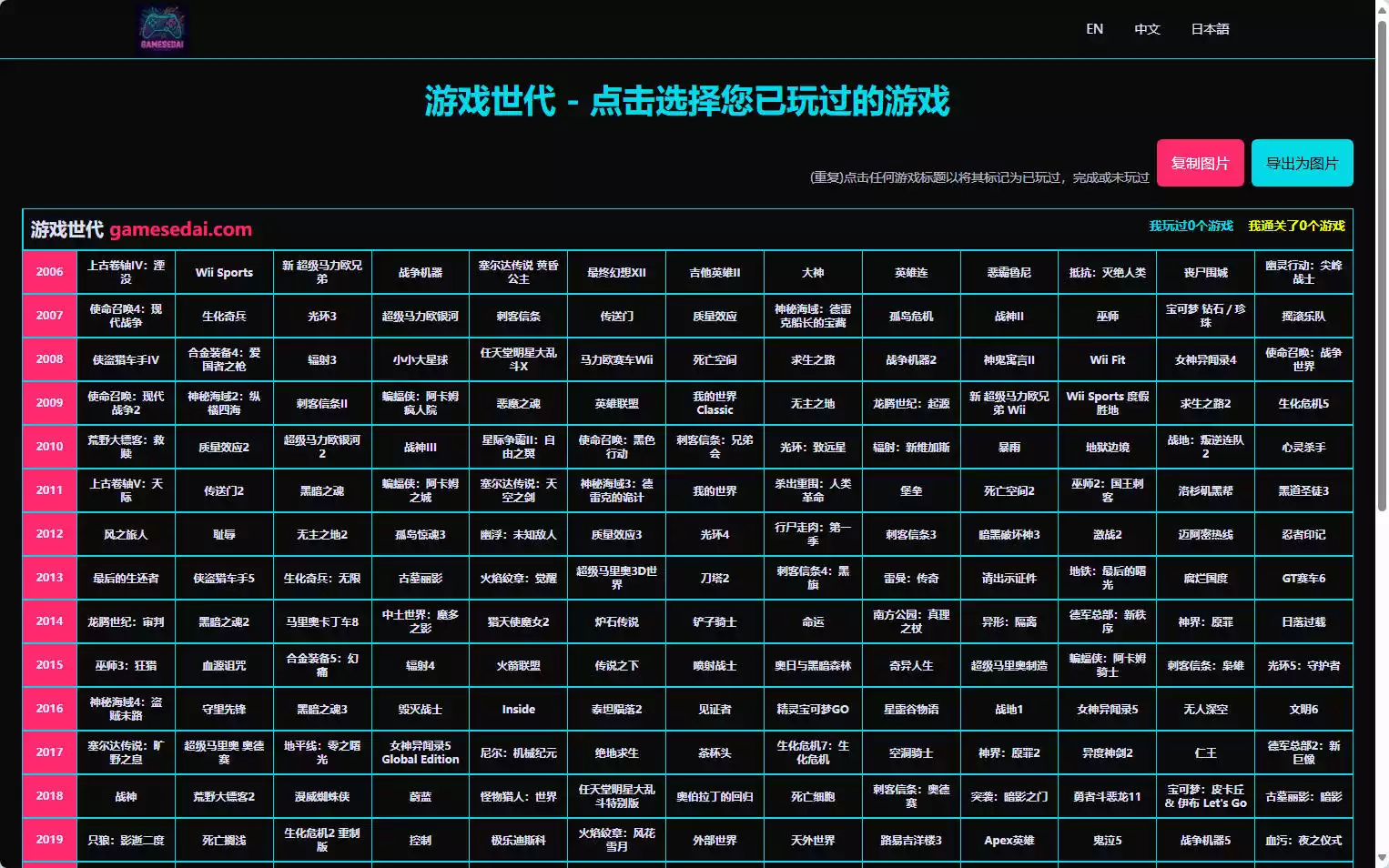
Task: Click 堡垒 game cell
Action: tap(911, 490)
